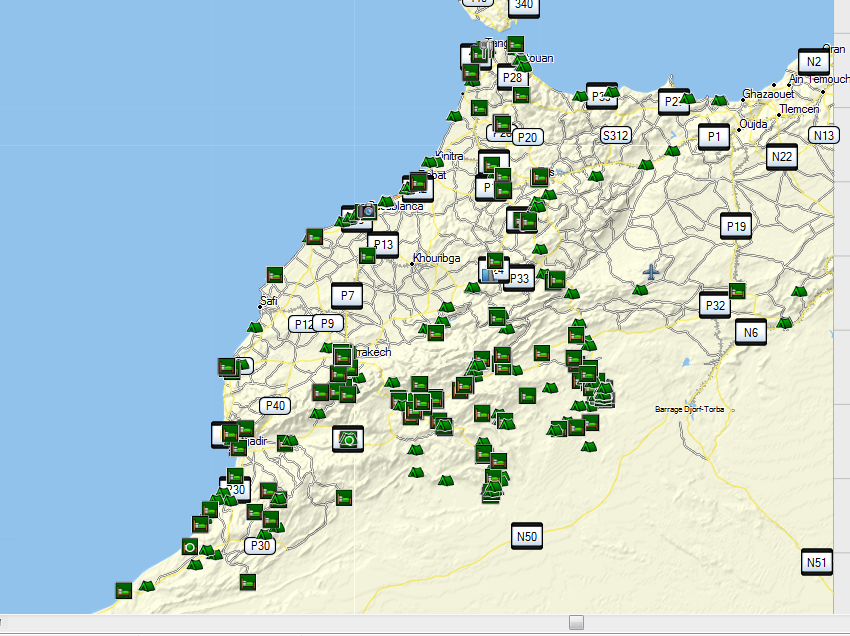Click the tent icon next to N6 shield
Image resolution: width=850 pixels, height=636 pixels.
point(784,323)
